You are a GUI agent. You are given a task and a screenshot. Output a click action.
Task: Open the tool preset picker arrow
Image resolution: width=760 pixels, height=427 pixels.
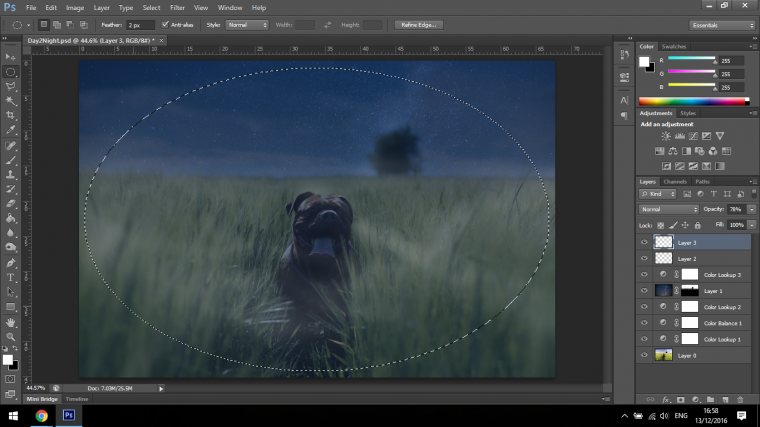click(28, 25)
